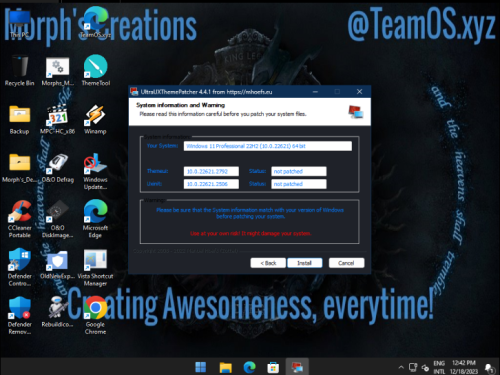Close the UltraUXThemePatcher window

(x=359, y=92)
